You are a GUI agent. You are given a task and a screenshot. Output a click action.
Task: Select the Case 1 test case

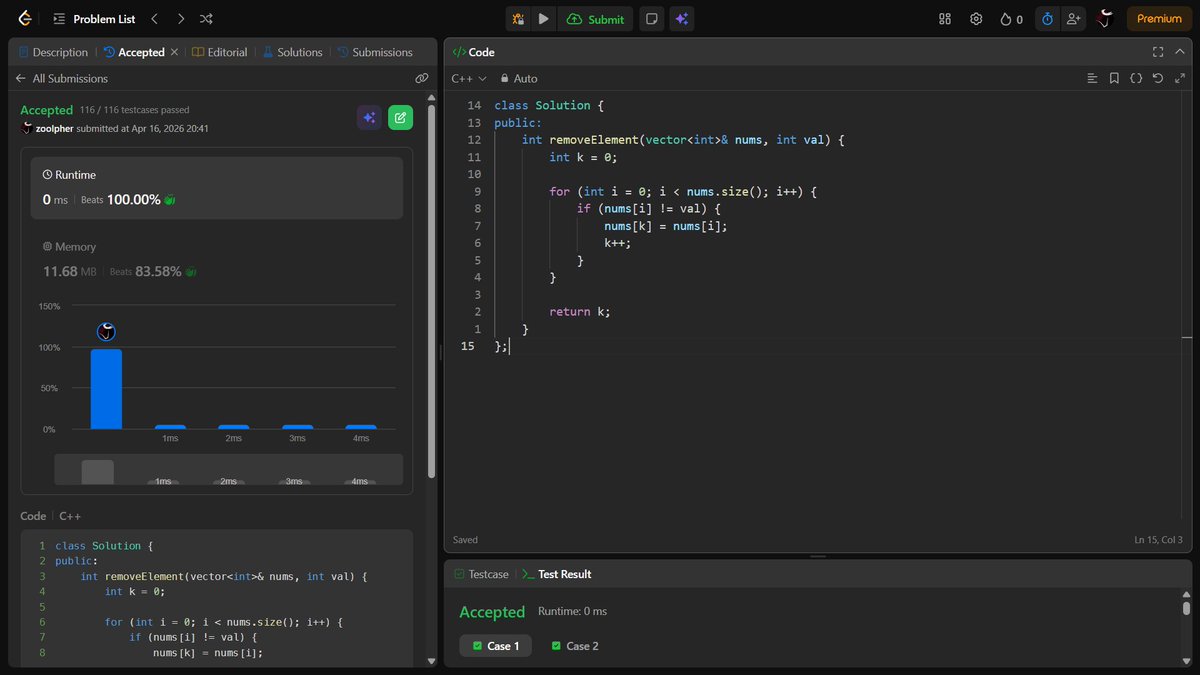tap(495, 646)
